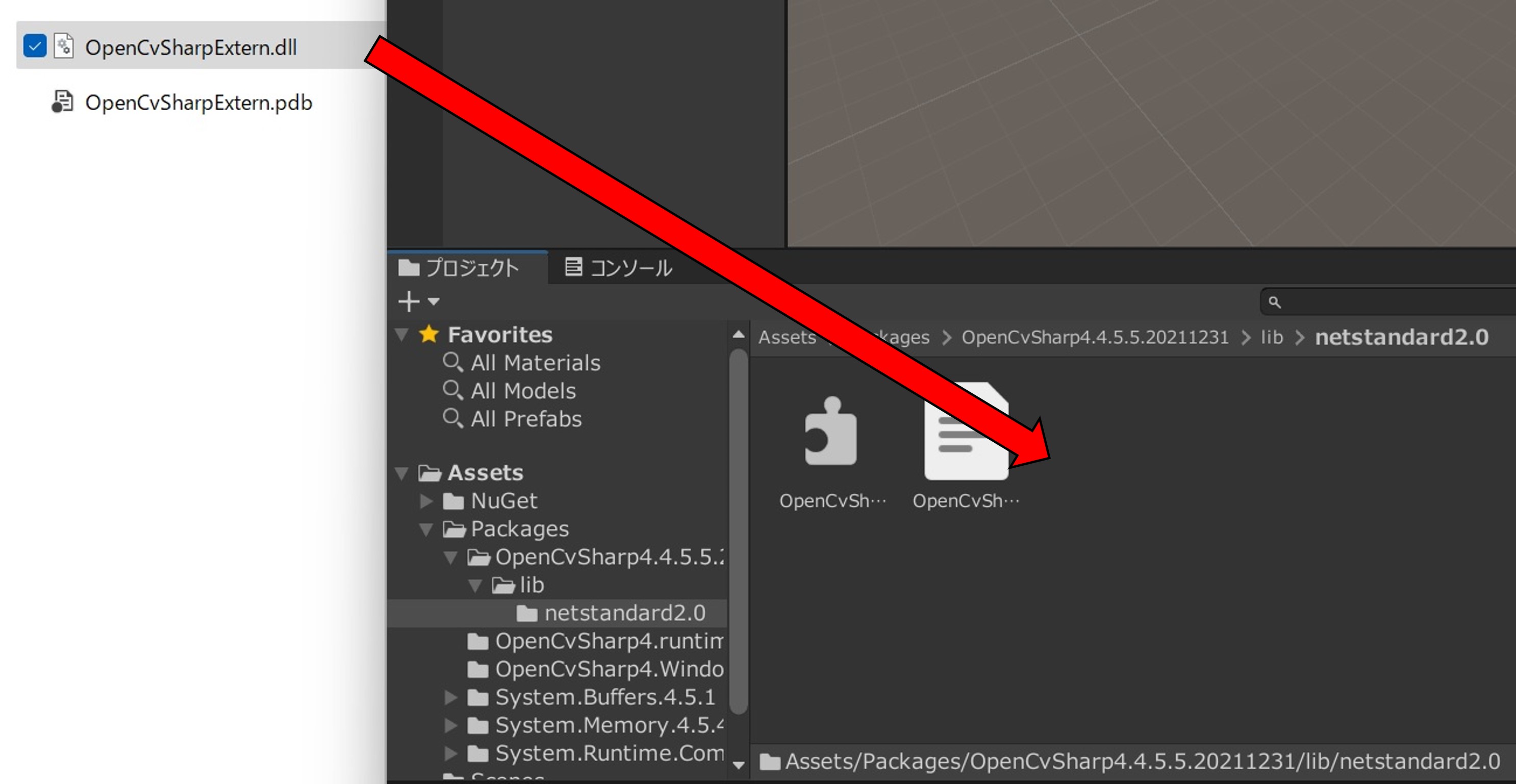The image size is (1516, 784).
Task: Switch to the プロジェクト tab
Action: pyautogui.click(x=468, y=268)
